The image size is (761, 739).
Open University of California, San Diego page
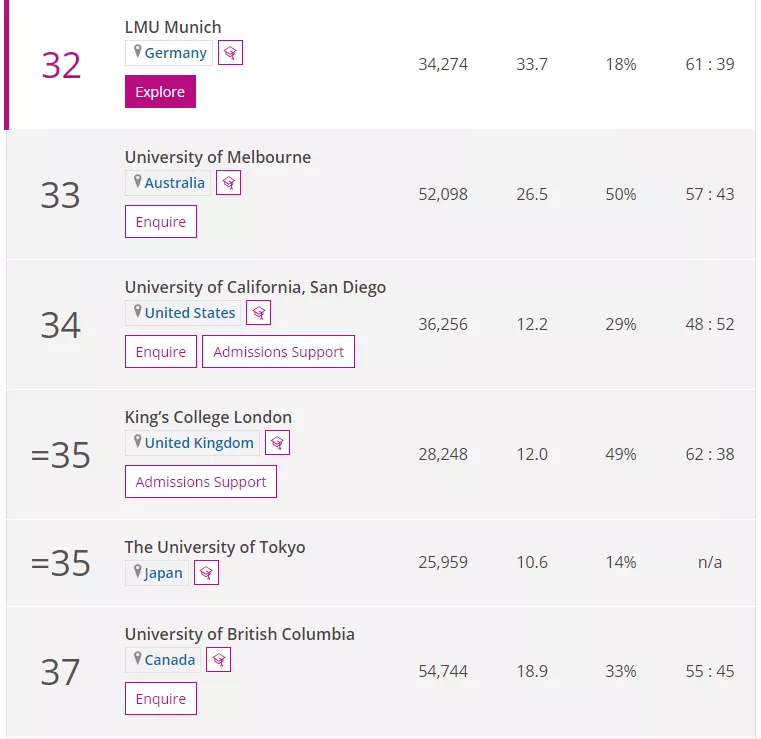255,287
